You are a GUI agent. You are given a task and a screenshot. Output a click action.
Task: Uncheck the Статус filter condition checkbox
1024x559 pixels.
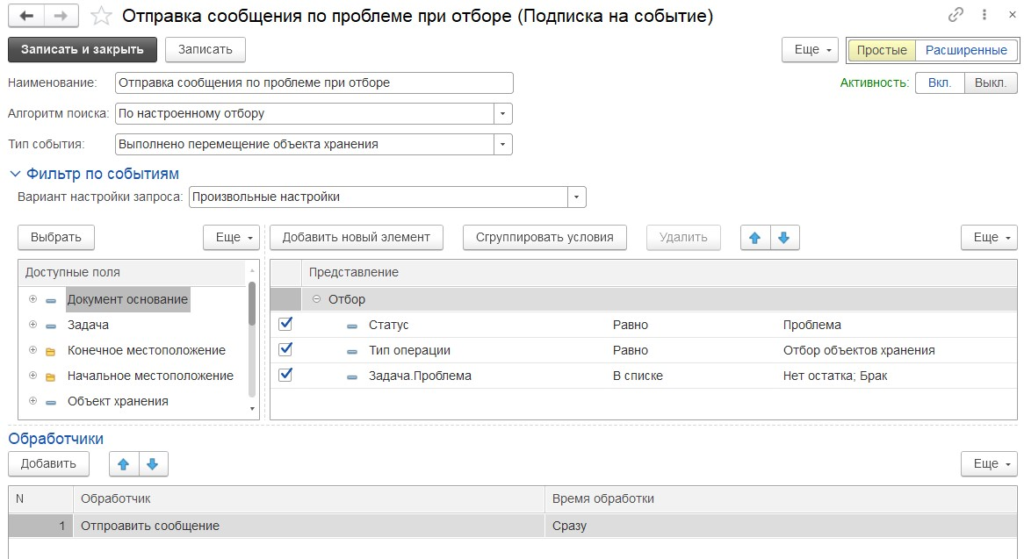tap(285, 324)
